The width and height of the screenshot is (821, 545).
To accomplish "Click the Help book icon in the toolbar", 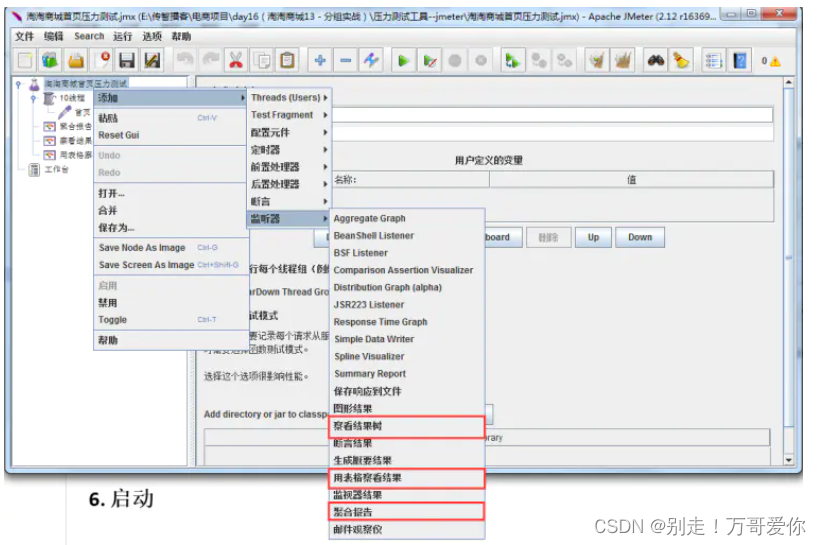I will point(739,61).
